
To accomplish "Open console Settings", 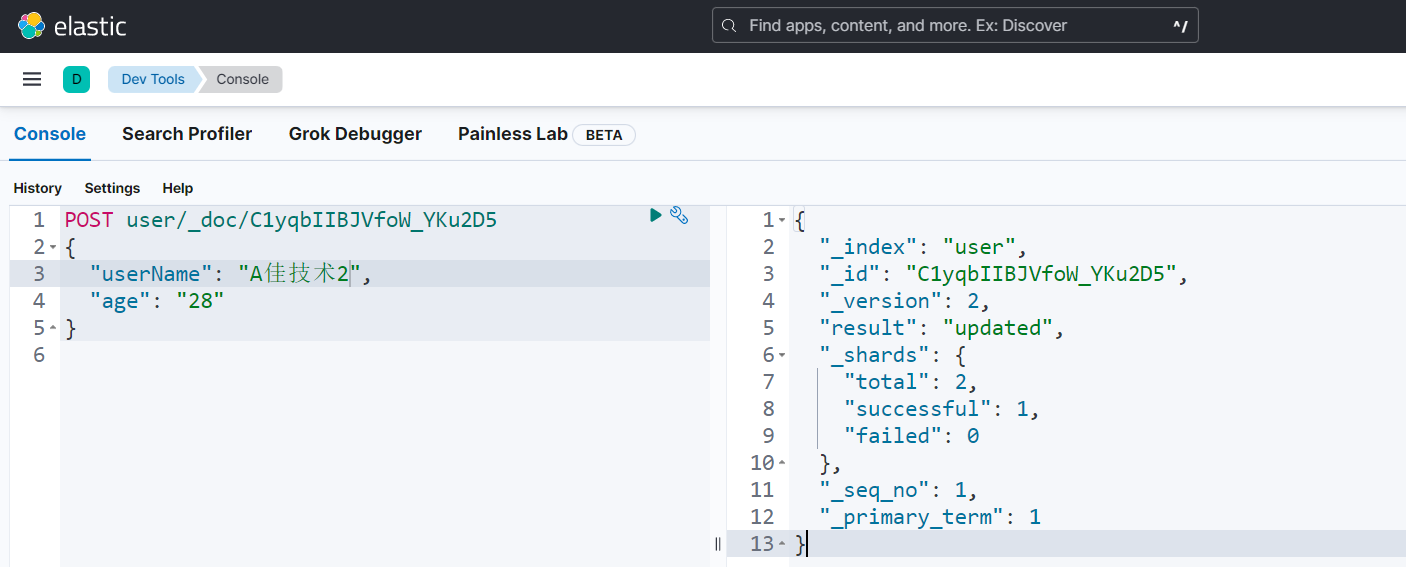I will click(x=112, y=188).
